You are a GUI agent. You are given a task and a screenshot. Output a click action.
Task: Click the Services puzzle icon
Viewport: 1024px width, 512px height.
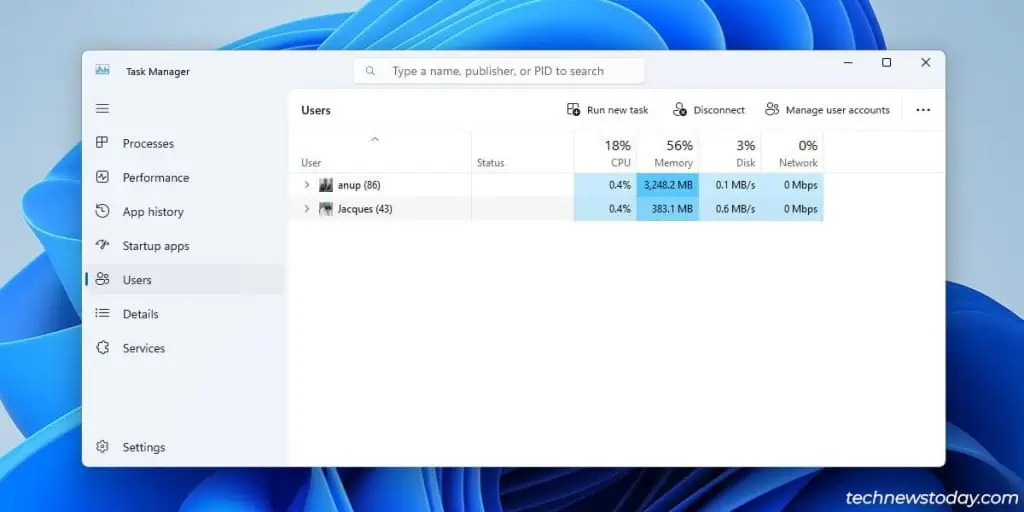[x=102, y=347]
